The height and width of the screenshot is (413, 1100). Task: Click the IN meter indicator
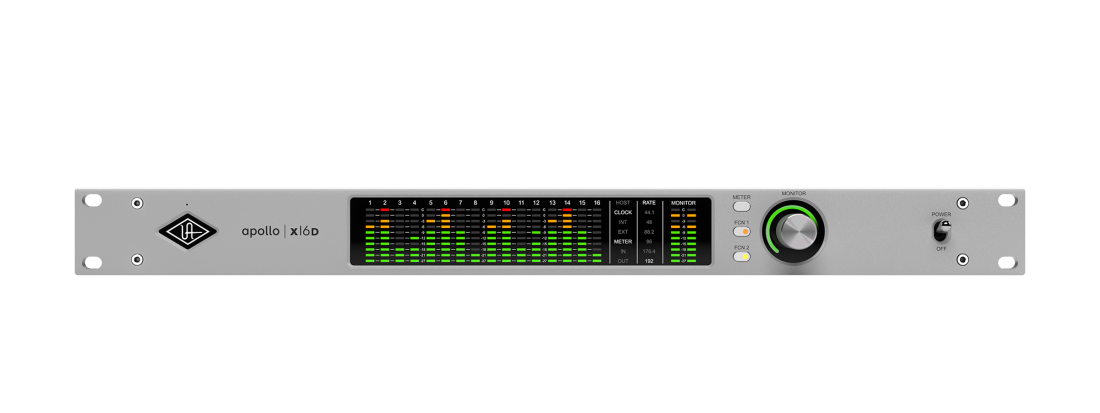tap(623, 251)
